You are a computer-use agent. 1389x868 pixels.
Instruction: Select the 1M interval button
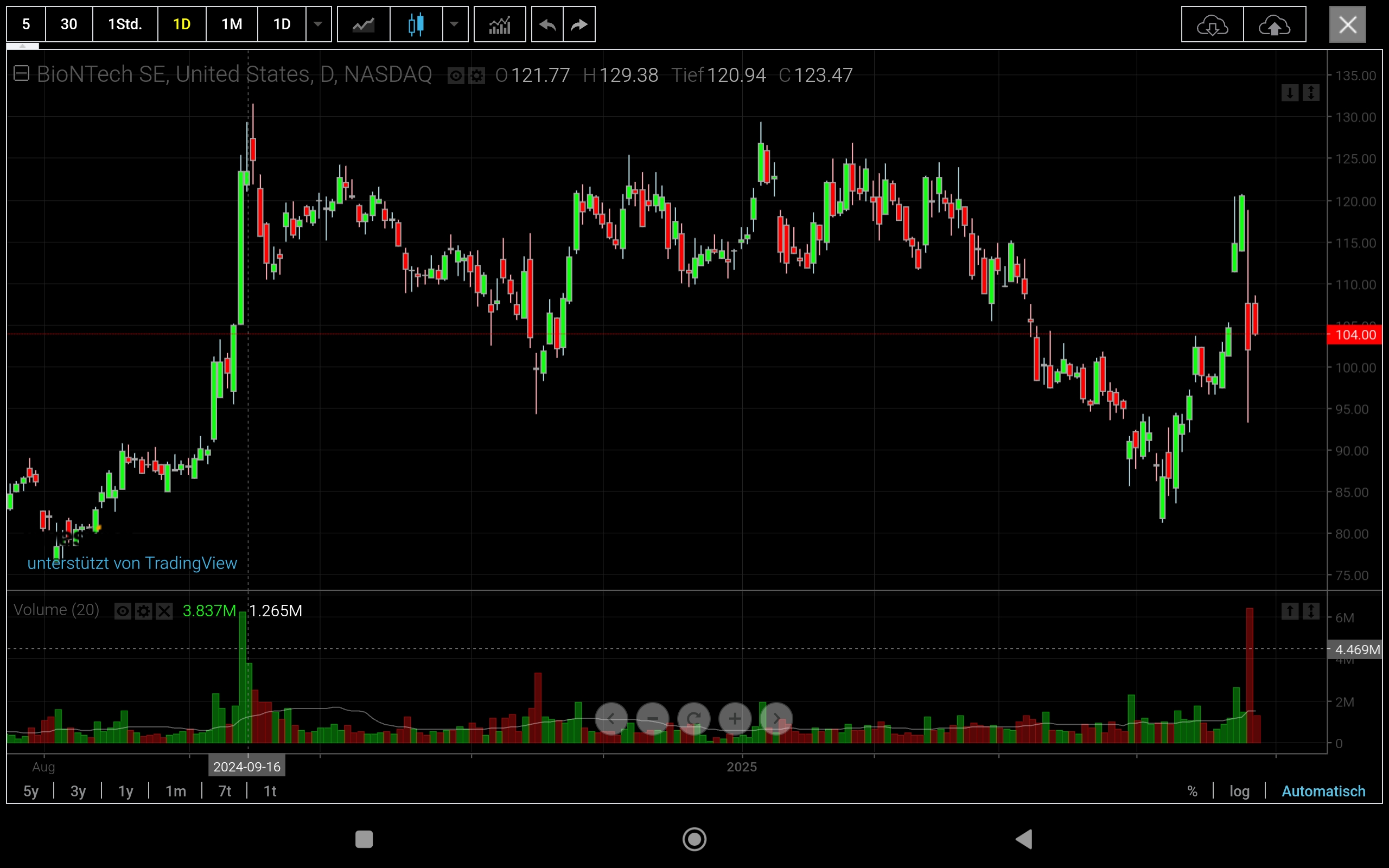pos(231,25)
